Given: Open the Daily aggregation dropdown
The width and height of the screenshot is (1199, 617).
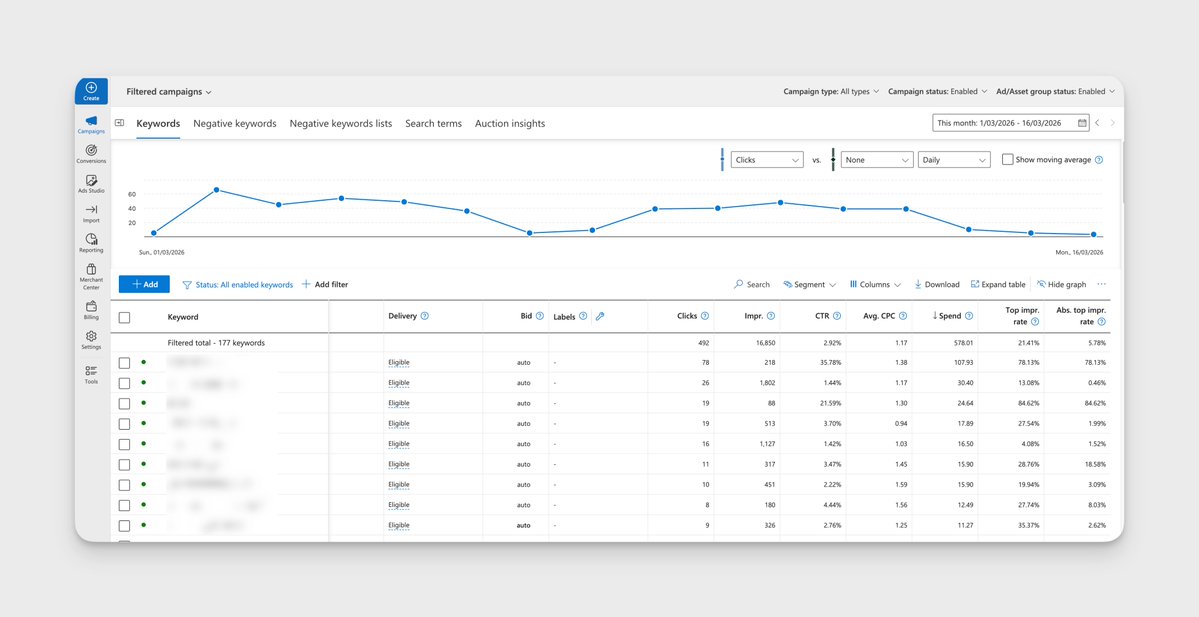Looking at the screenshot, I should click(x=954, y=159).
